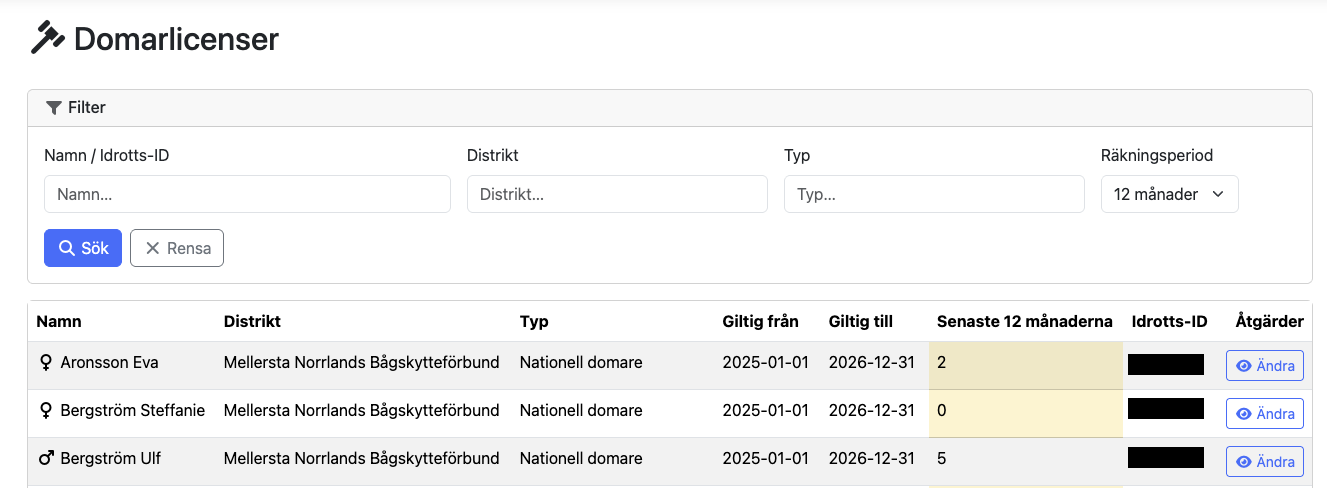Click the Giltig till column header
Viewport: 1327px width, 488px height.
click(860, 322)
